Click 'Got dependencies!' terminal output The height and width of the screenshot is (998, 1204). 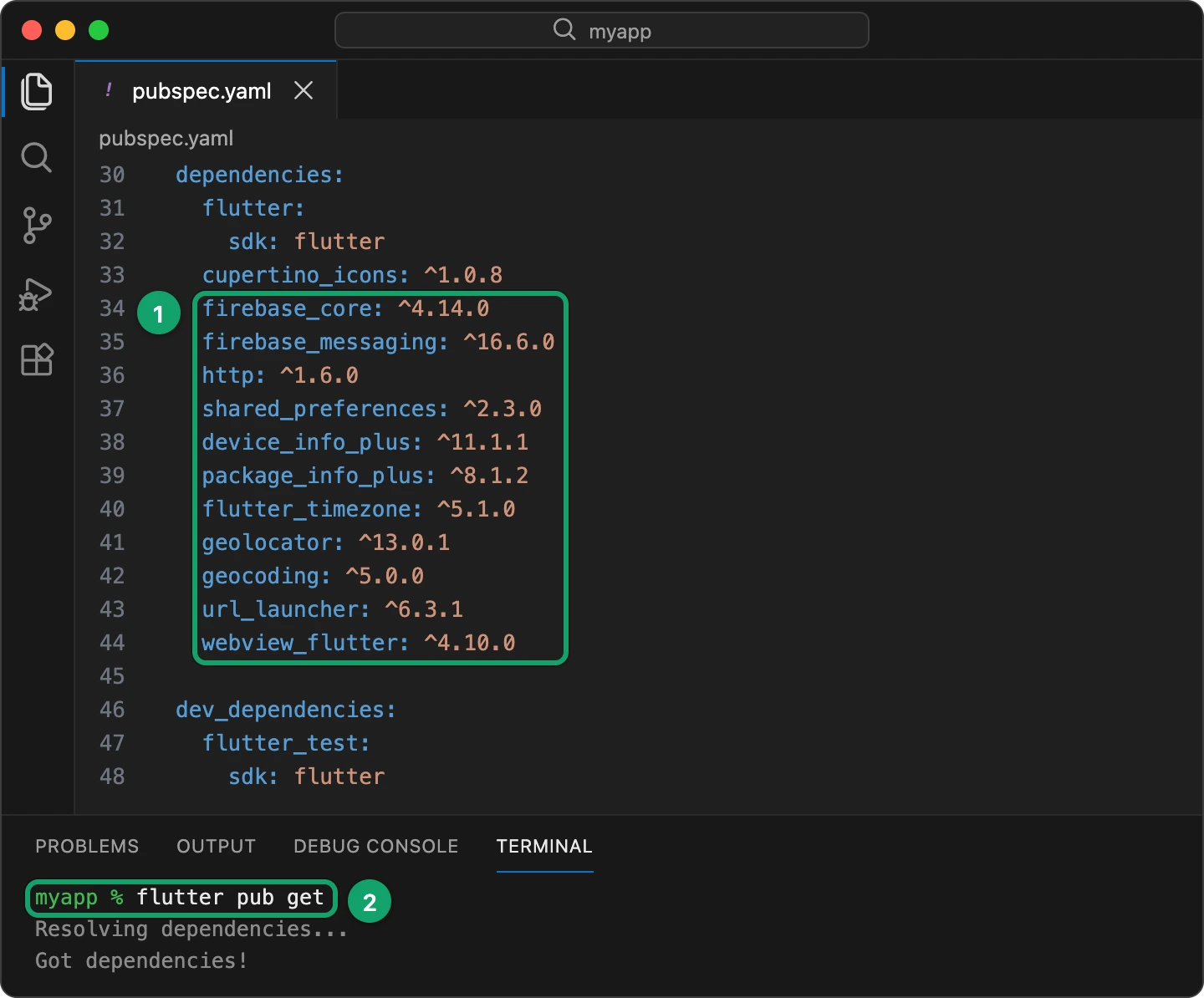(141, 961)
